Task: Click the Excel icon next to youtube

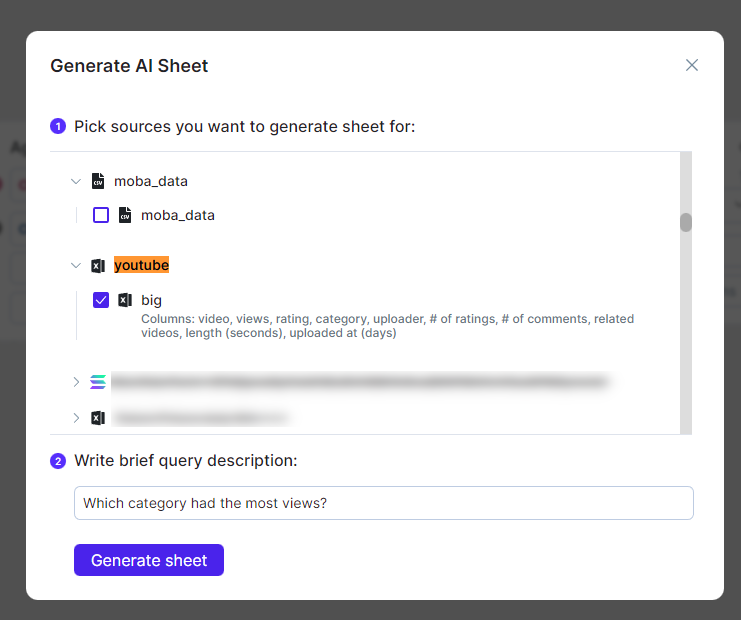Action: 98,265
